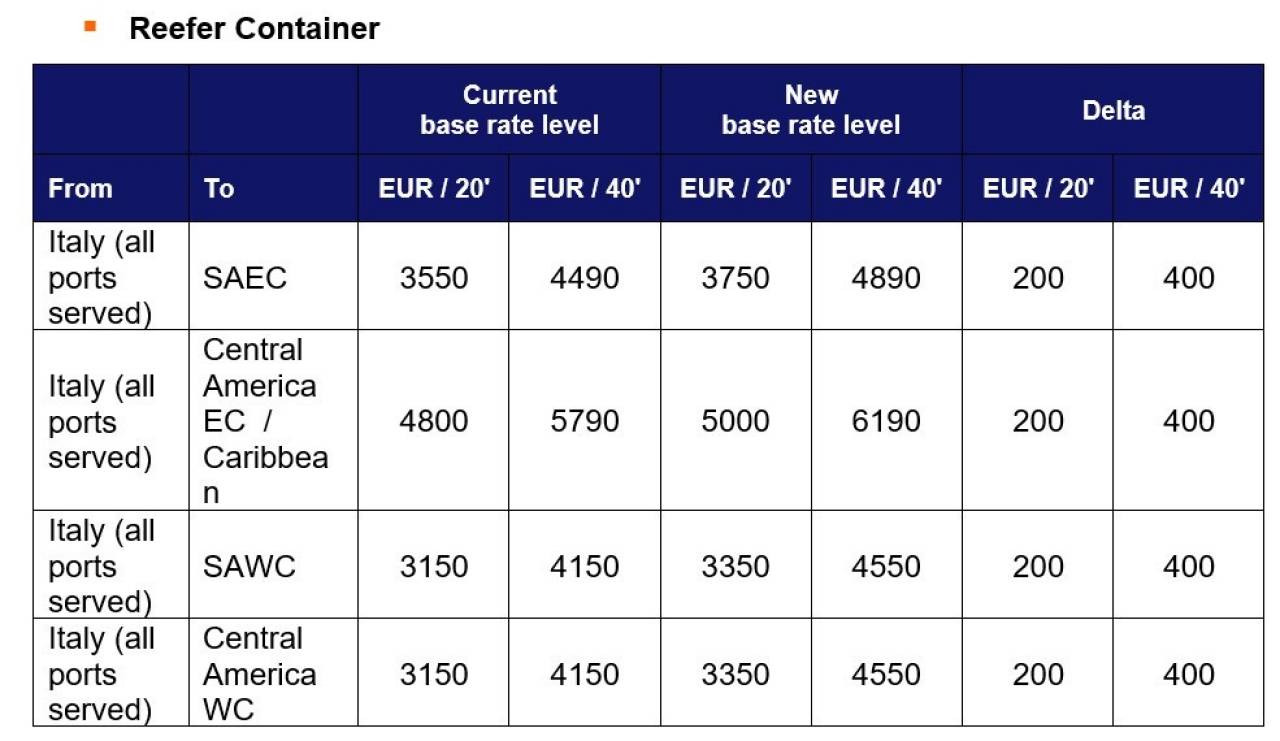Screen dimensions: 1280x741
Task: Click the 4890 new rate cell
Action: pos(886,277)
